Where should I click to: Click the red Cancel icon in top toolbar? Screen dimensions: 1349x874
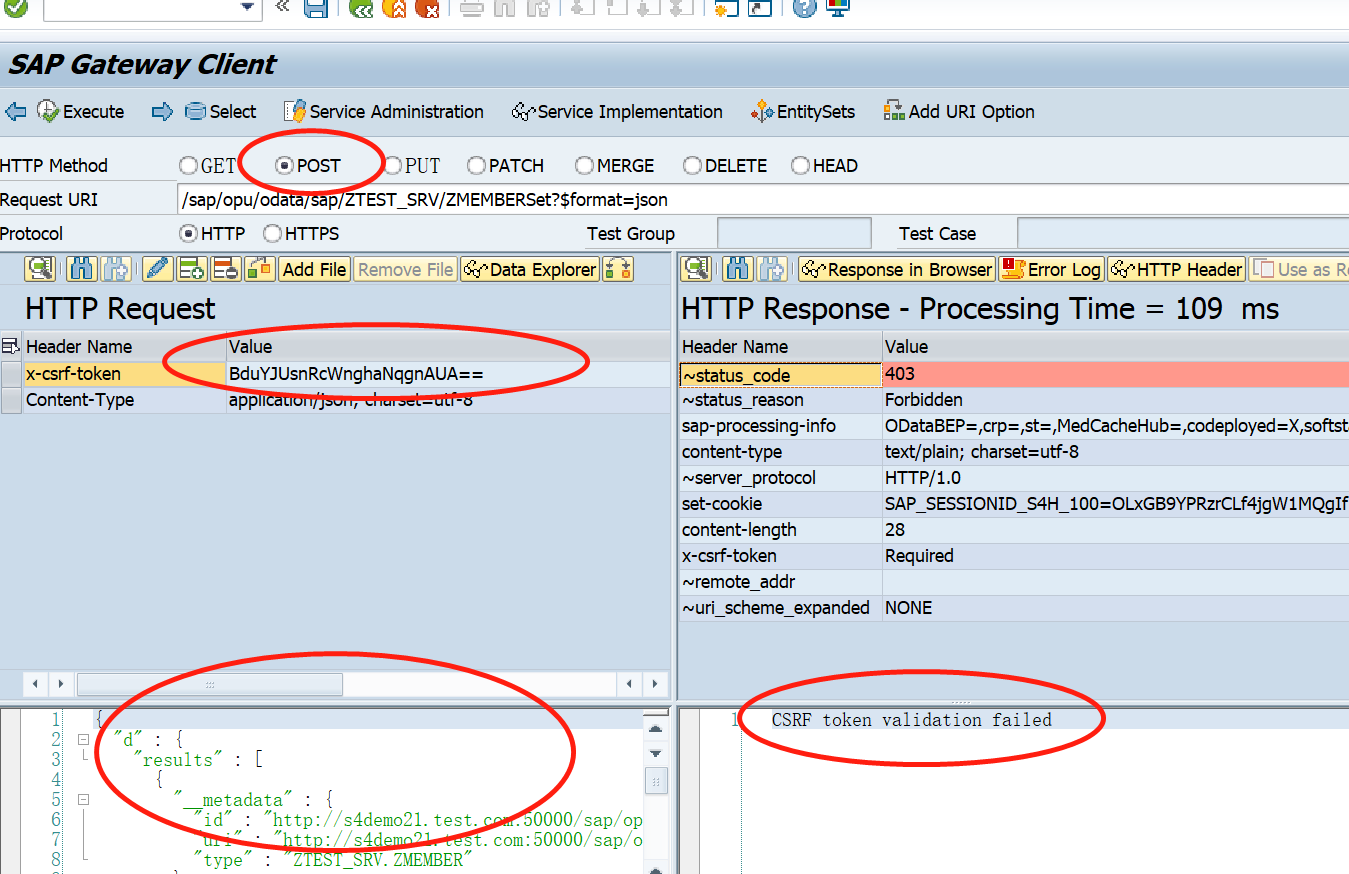pos(427,8)
